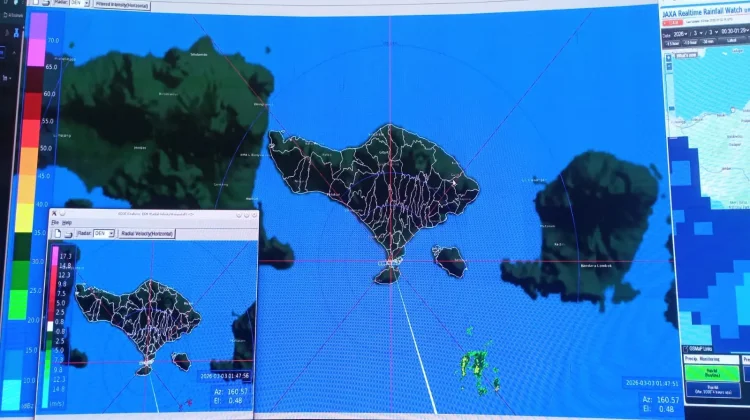Click the new document icon in Radial Velocity window
The width and height of the screenshot is (750, 420).
(57, 233)
